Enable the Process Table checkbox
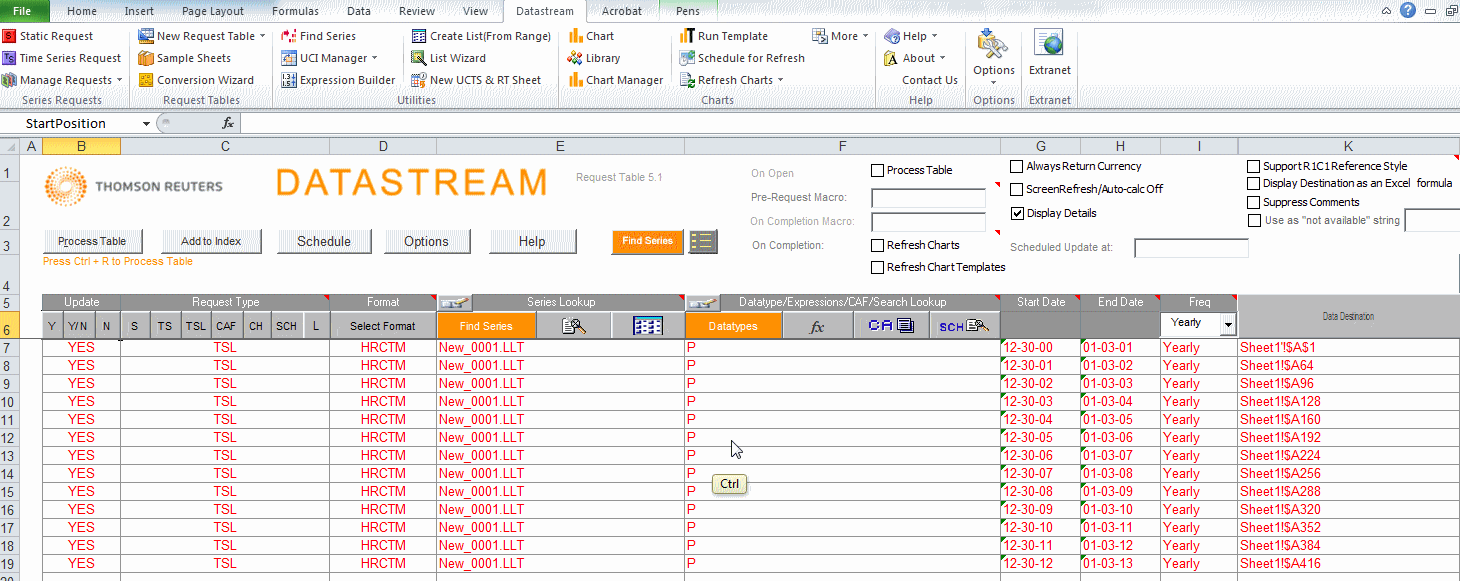 coord(878,170)
